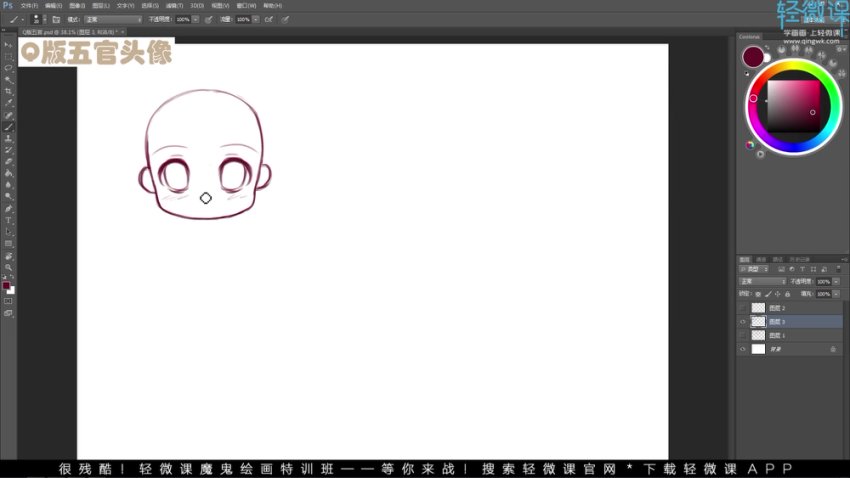Viewport: 850px width, 478px height.
Task: Toggle lock position in Layers panel
Action: tap(777, 294)
